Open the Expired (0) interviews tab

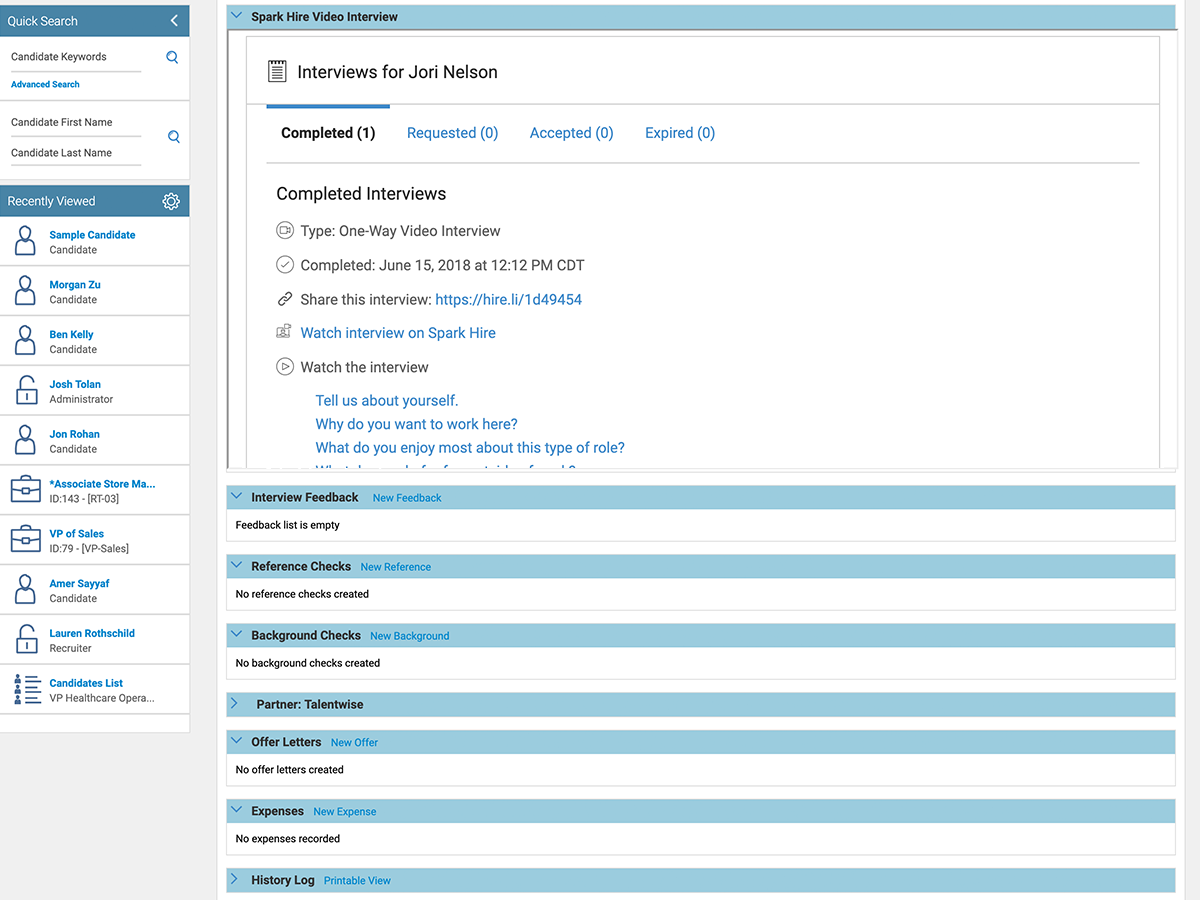(x=679, y=133)
